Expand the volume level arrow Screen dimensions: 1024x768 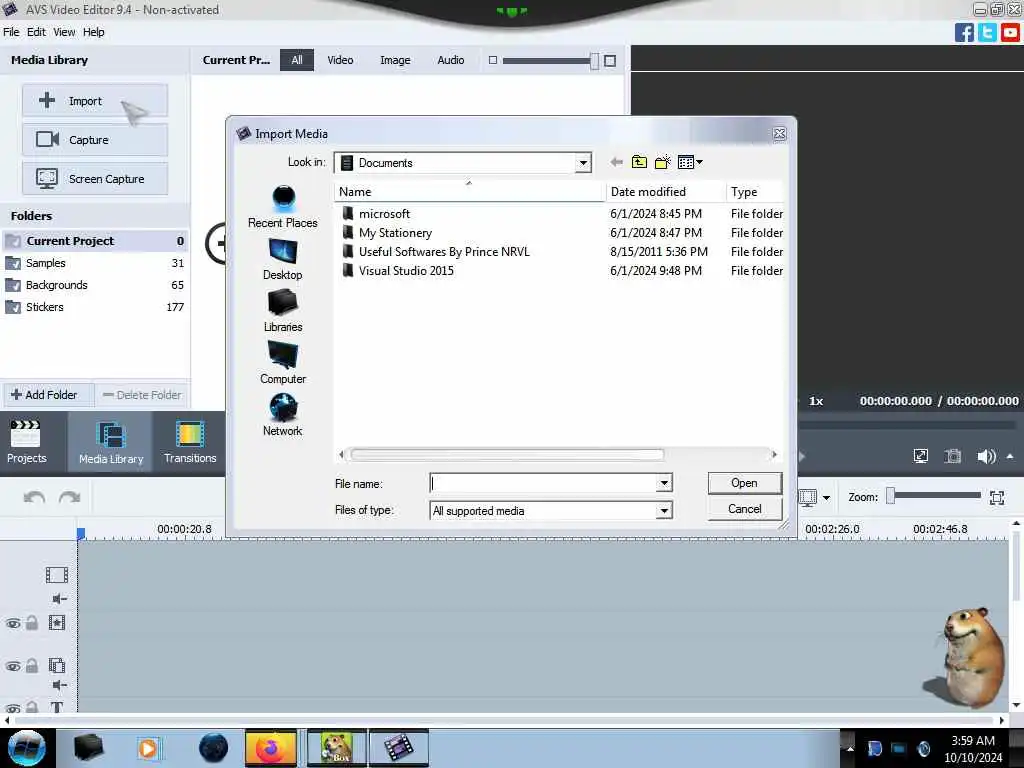tap(1010, 456)
